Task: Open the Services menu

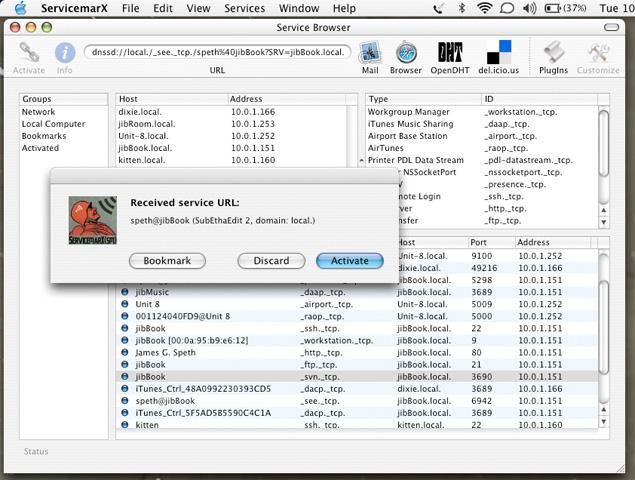Action: coord(244,8)
